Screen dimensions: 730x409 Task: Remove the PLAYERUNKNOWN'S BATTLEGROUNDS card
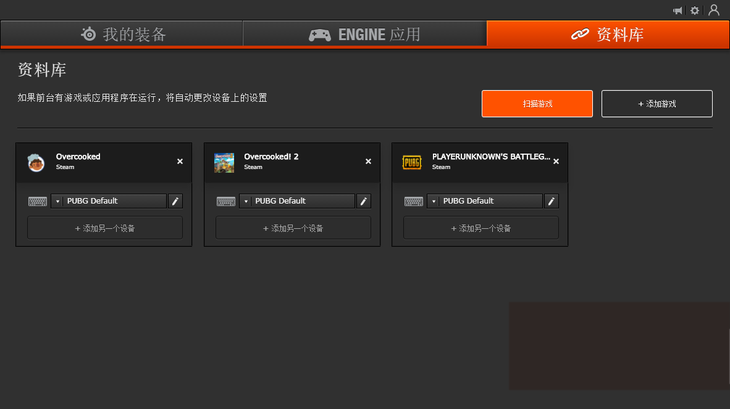[x=556, y=161]
